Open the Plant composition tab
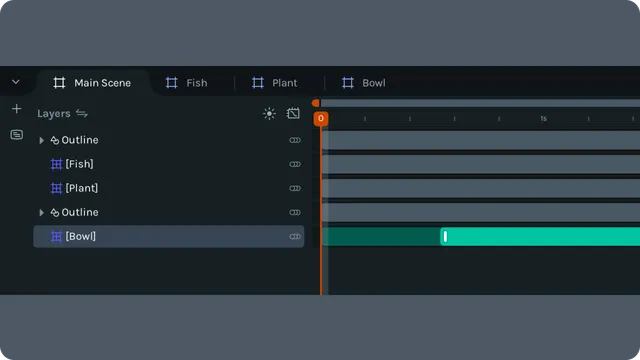Viewport: 640px width, 360px height. click(x=275, y=83)
